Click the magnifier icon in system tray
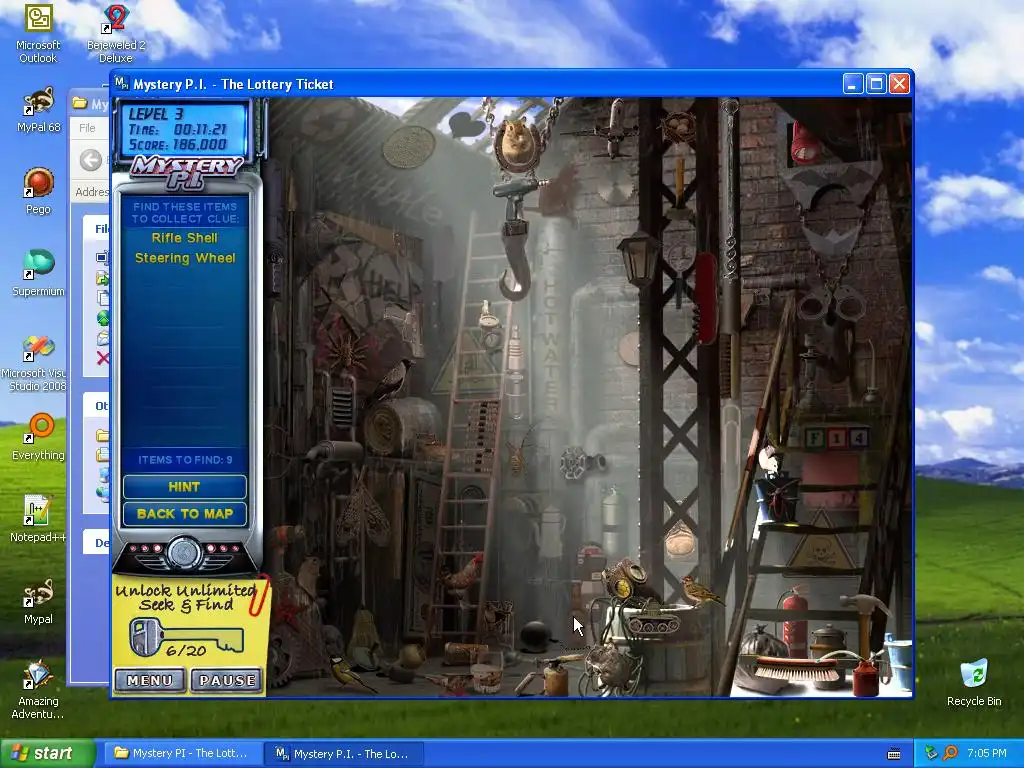 click(950, 753)
